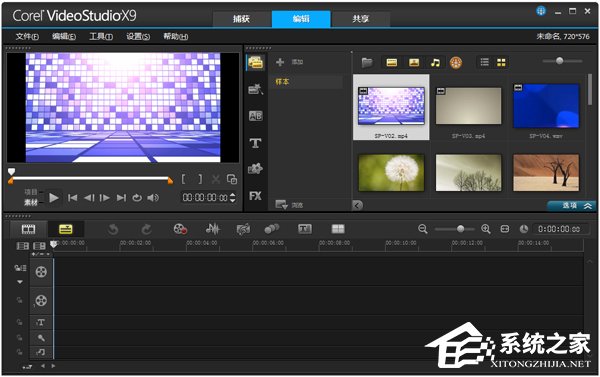Select the SP-V03.mp4 thumbnail

point(468,106)
